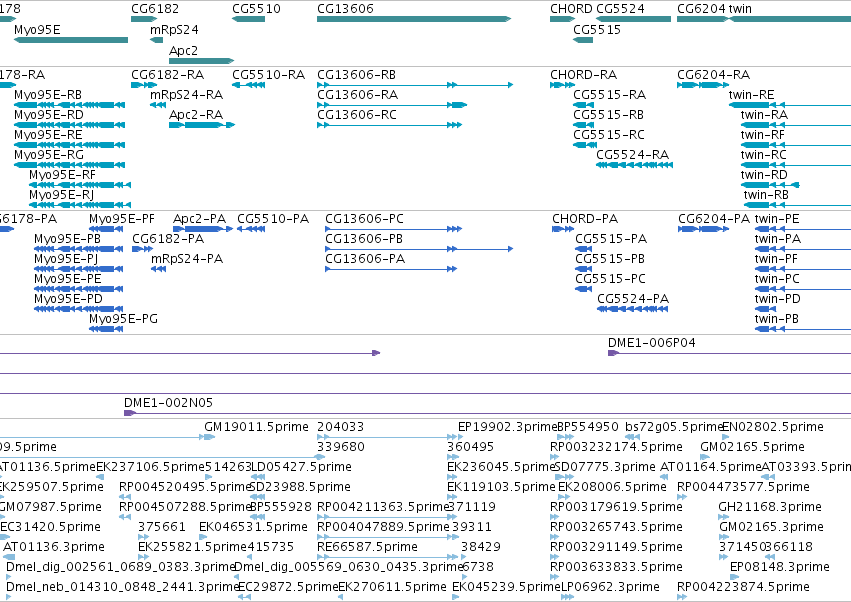The image size is (851, 602).
Task: Select the CG5515 gene label
Action: [x=597, y=29]
